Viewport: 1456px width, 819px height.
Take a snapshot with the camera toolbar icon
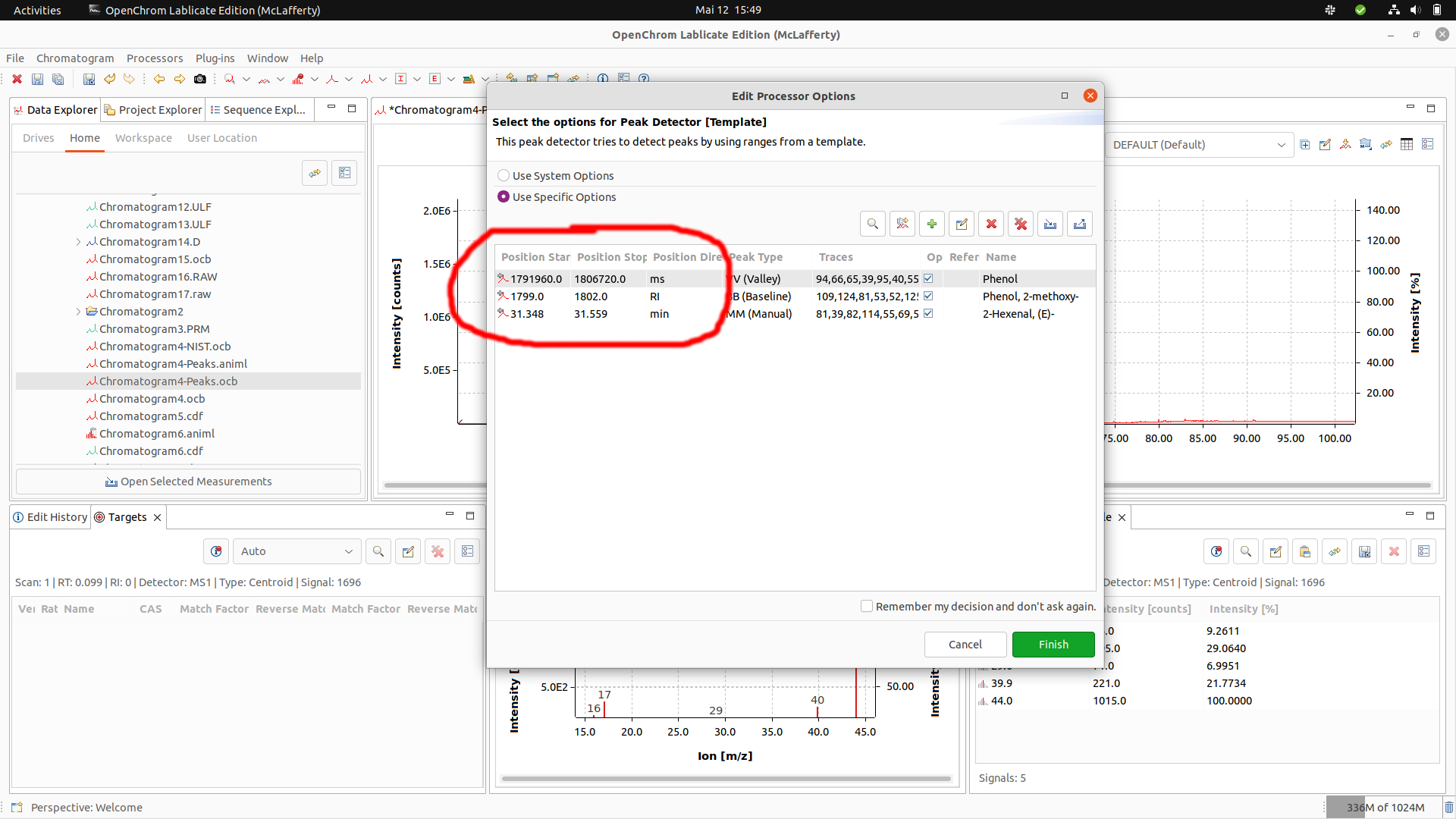click(200, 79)
